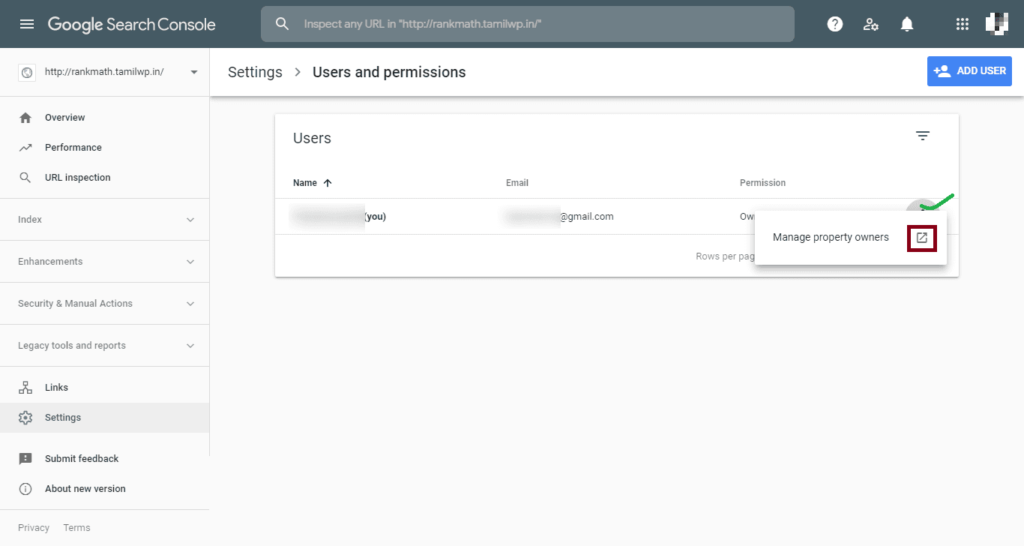1024x546 pixels.
Task: Click About new version link
Action: (85, 489)
